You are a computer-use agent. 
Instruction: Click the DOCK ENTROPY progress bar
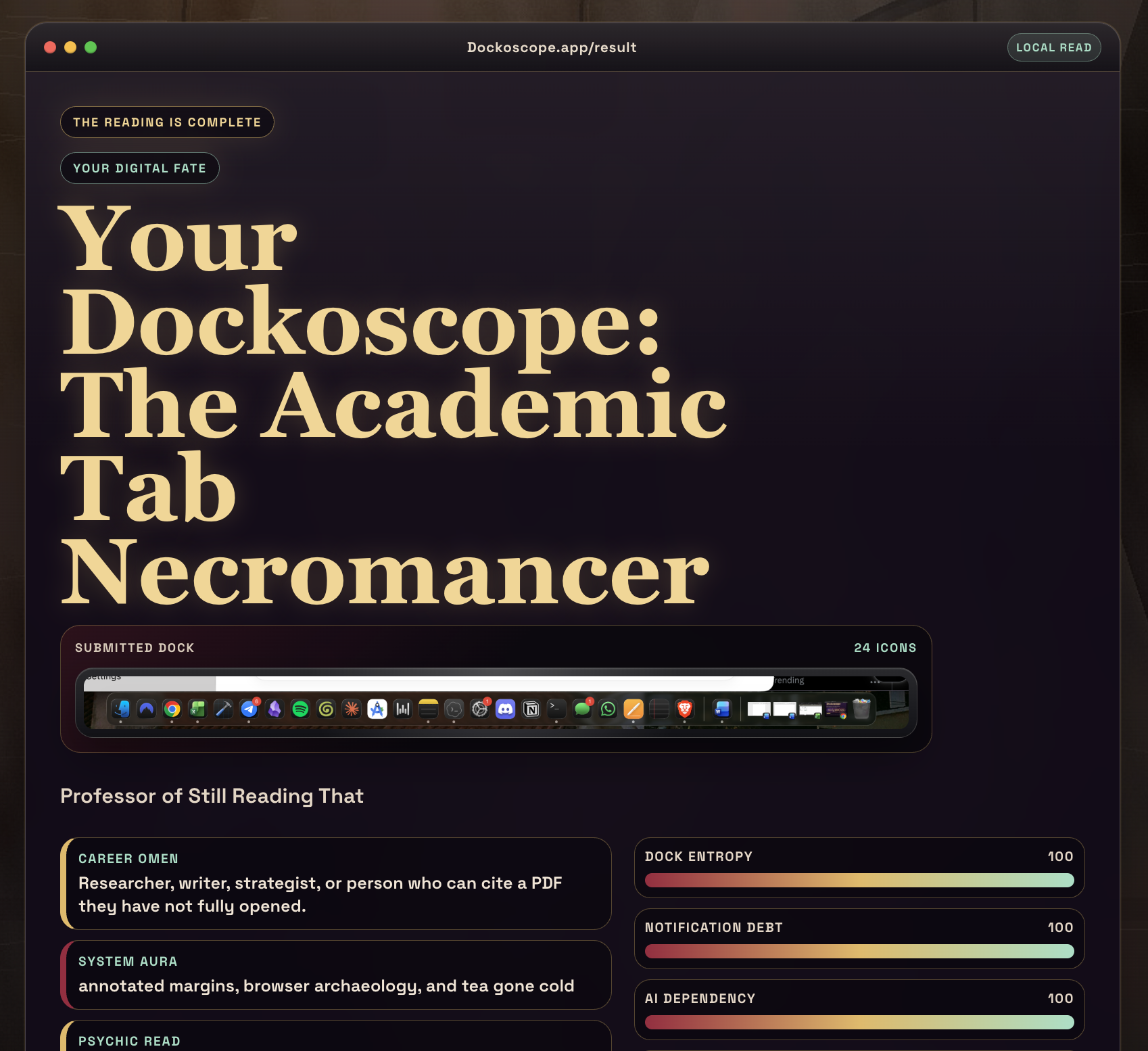859,880
